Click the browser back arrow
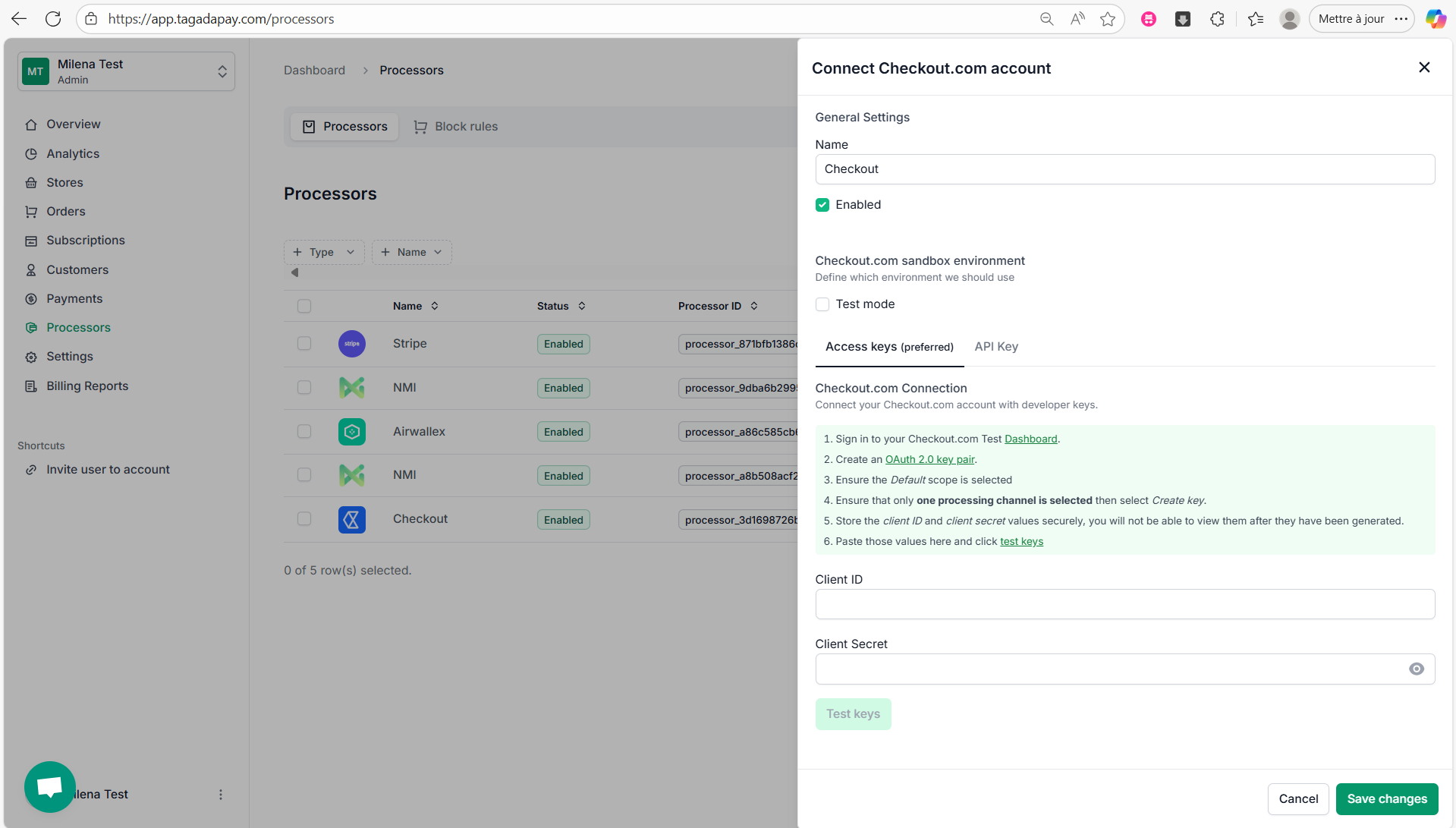Screen dimensions: 1456x828 [19, 19]
